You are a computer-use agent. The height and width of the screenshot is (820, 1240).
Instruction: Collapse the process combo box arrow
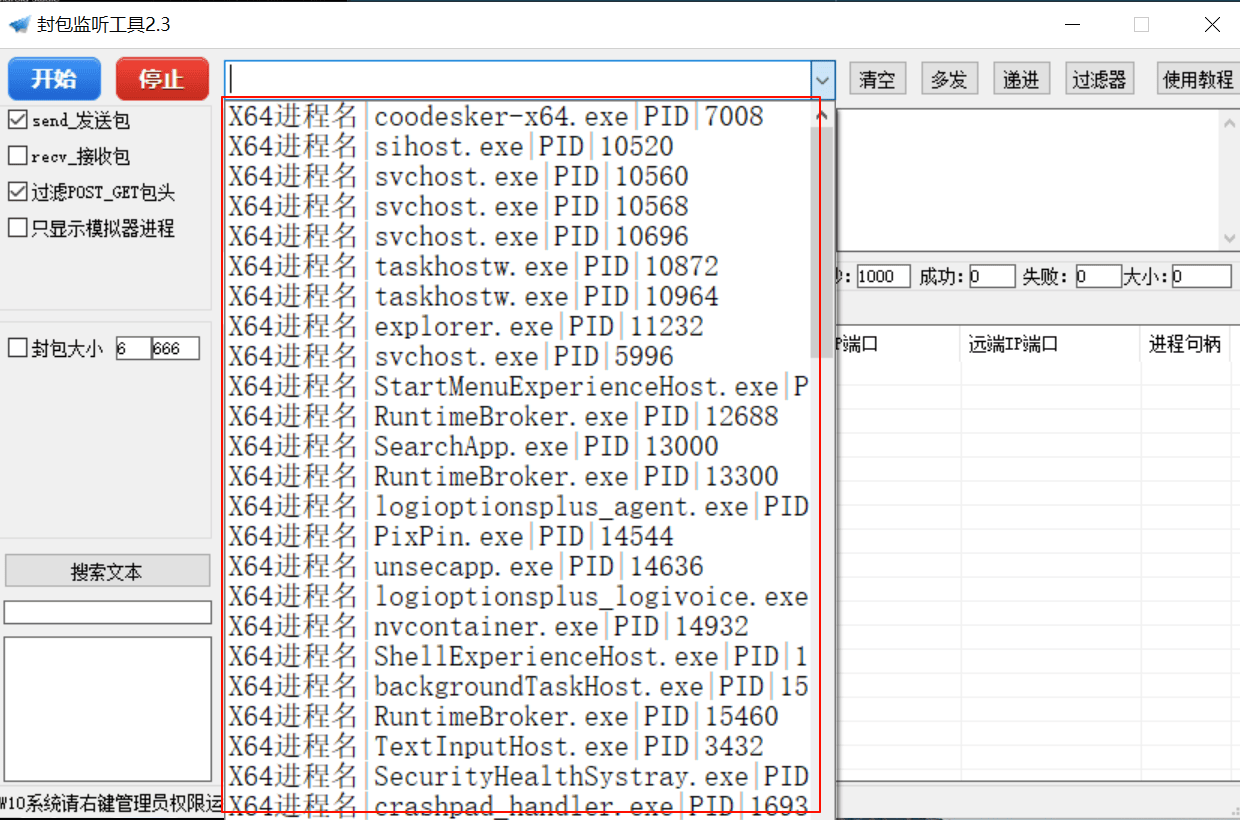click(823, 79)
